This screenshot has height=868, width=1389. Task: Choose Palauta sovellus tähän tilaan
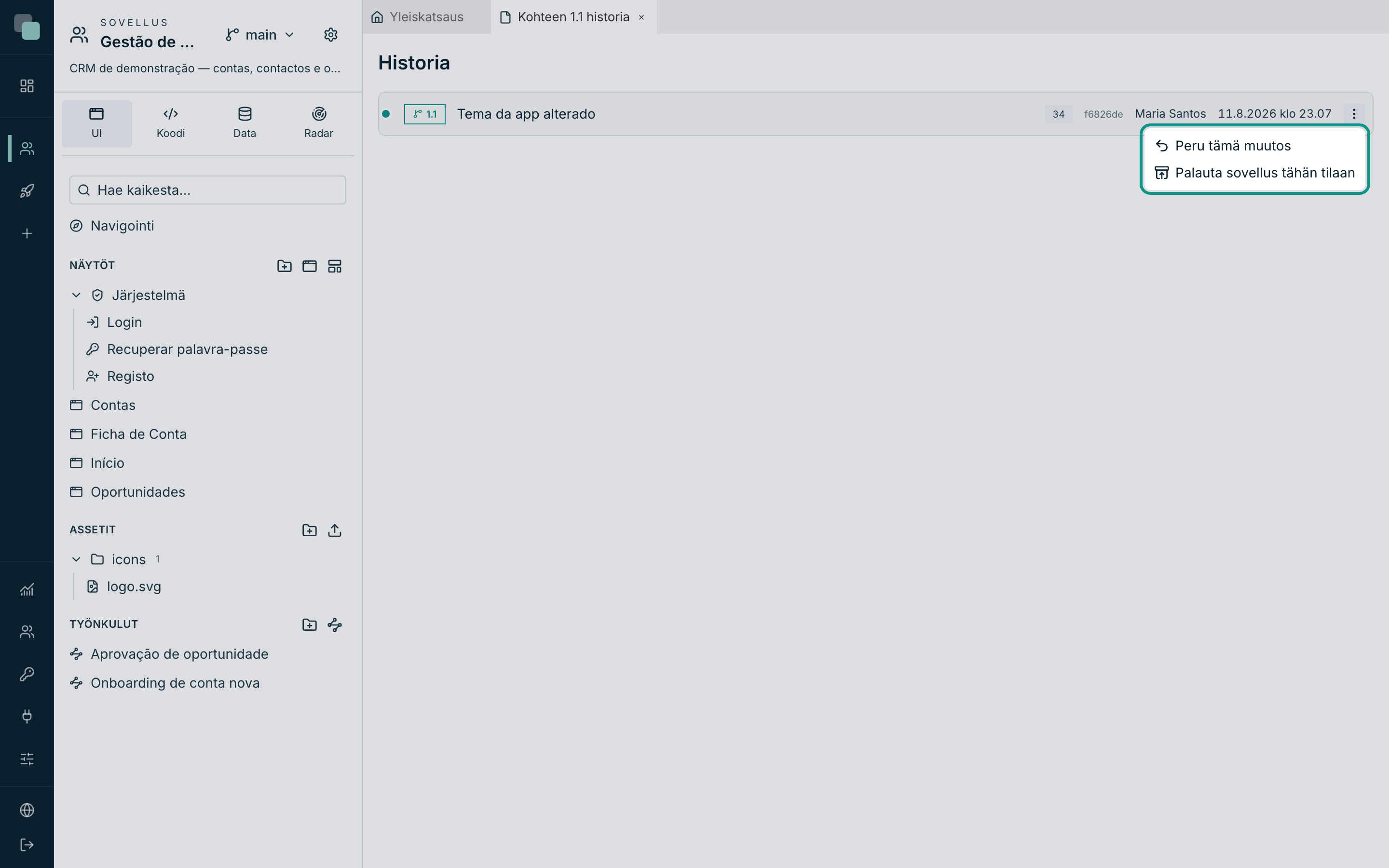pos(1255,173)
